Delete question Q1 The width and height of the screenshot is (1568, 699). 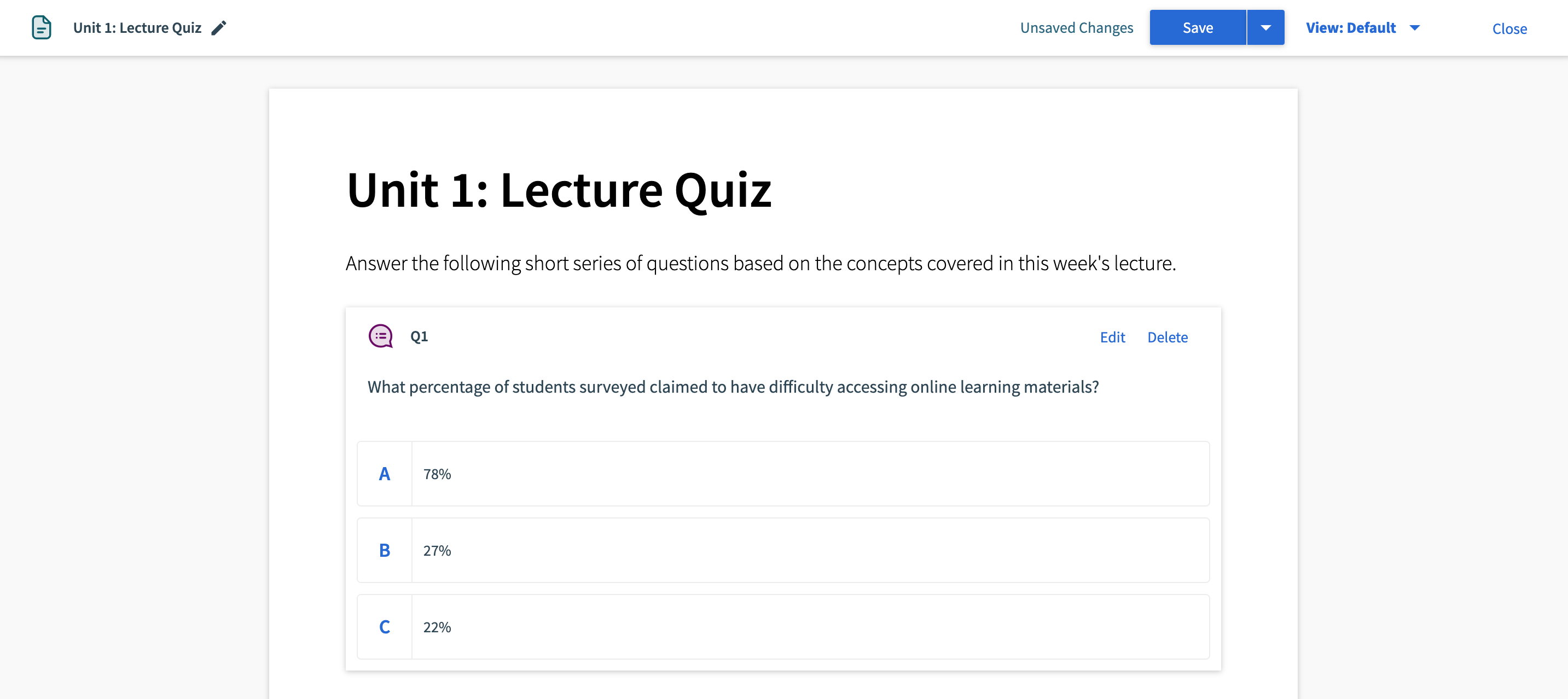pyautogui.click(x=1168, y=337)
